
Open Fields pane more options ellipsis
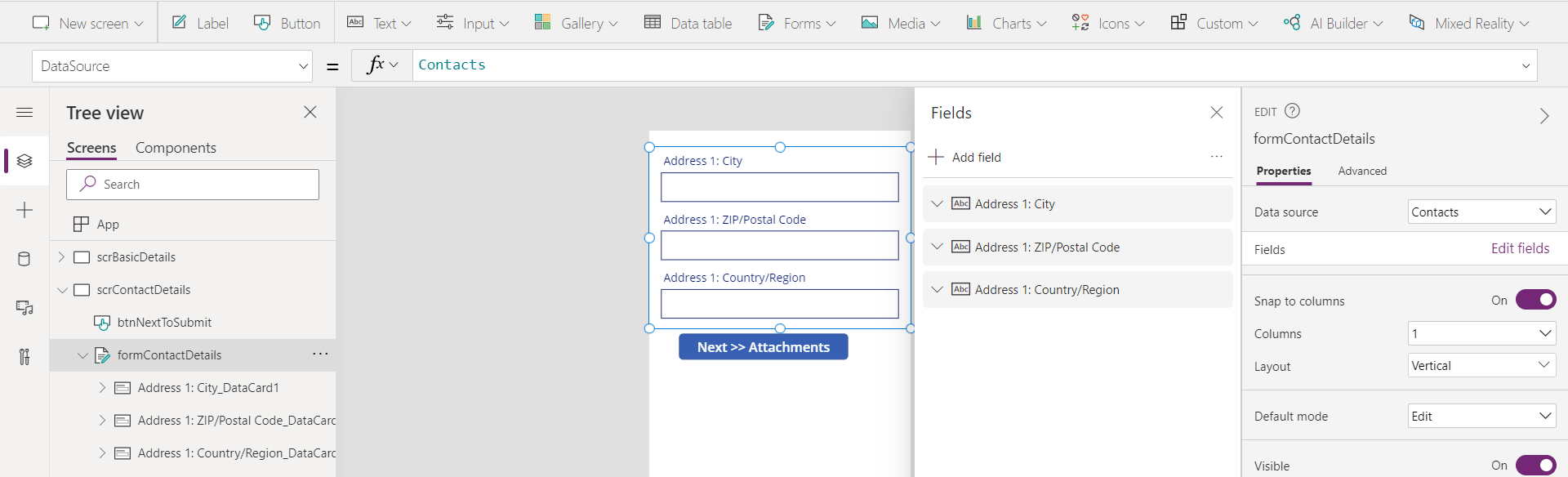coord(1217,157)
